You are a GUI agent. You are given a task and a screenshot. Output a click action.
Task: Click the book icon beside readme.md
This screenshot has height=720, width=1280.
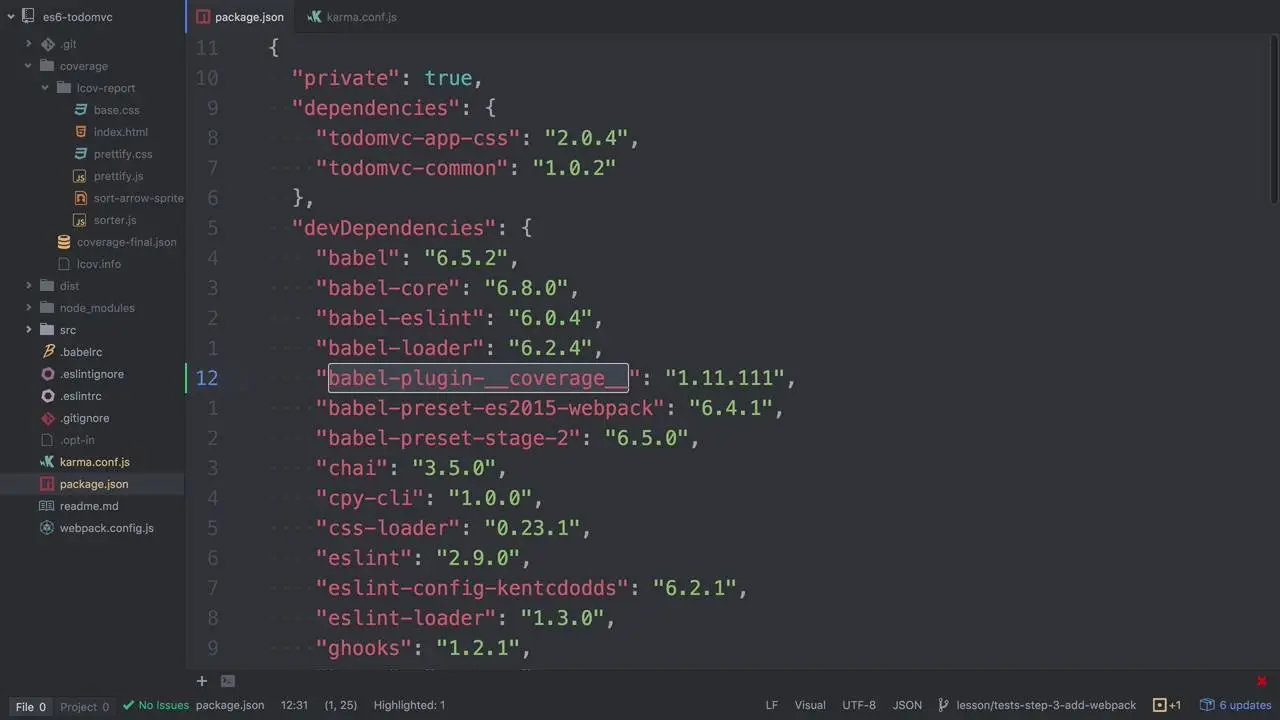point(47,506)
